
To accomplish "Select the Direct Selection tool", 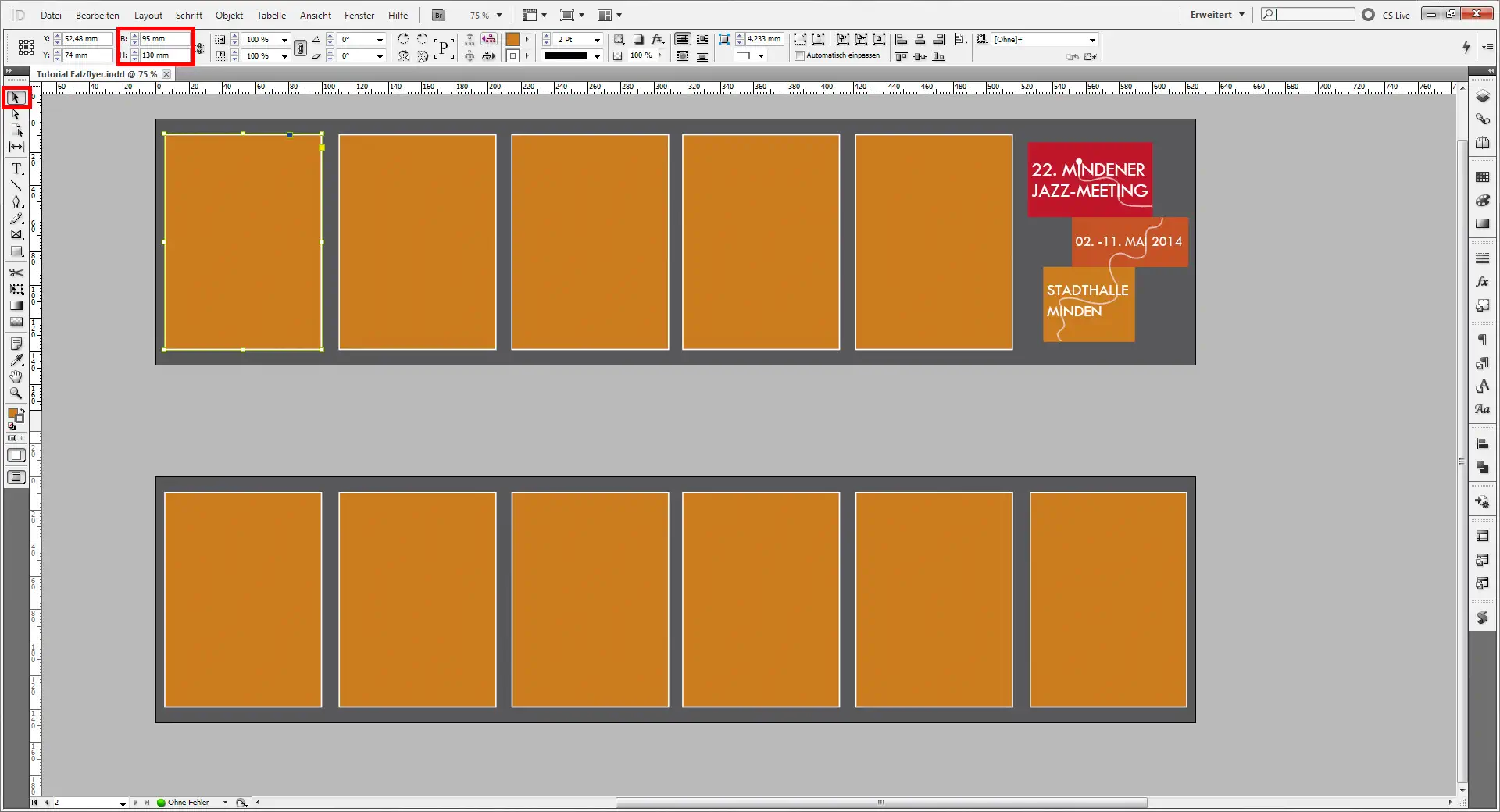I will [x=16, y=115].
